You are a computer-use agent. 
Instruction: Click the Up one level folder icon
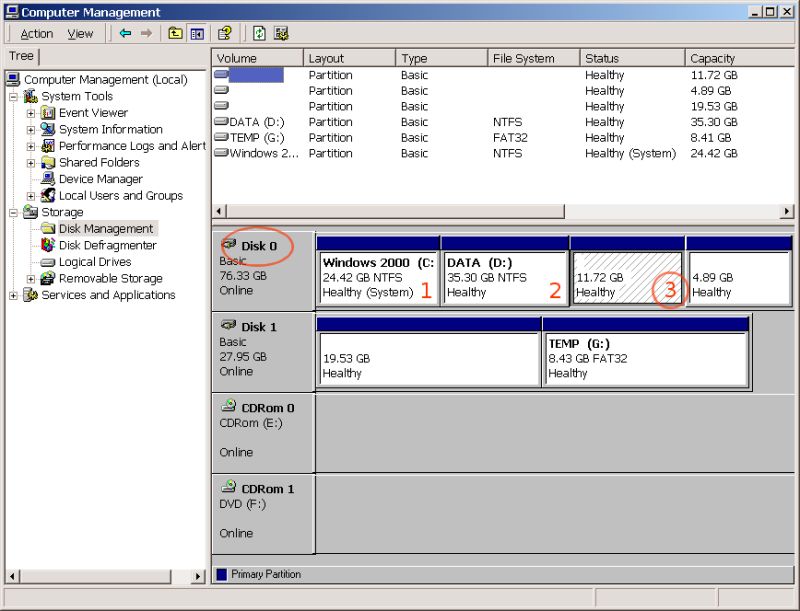coord(172,33)
